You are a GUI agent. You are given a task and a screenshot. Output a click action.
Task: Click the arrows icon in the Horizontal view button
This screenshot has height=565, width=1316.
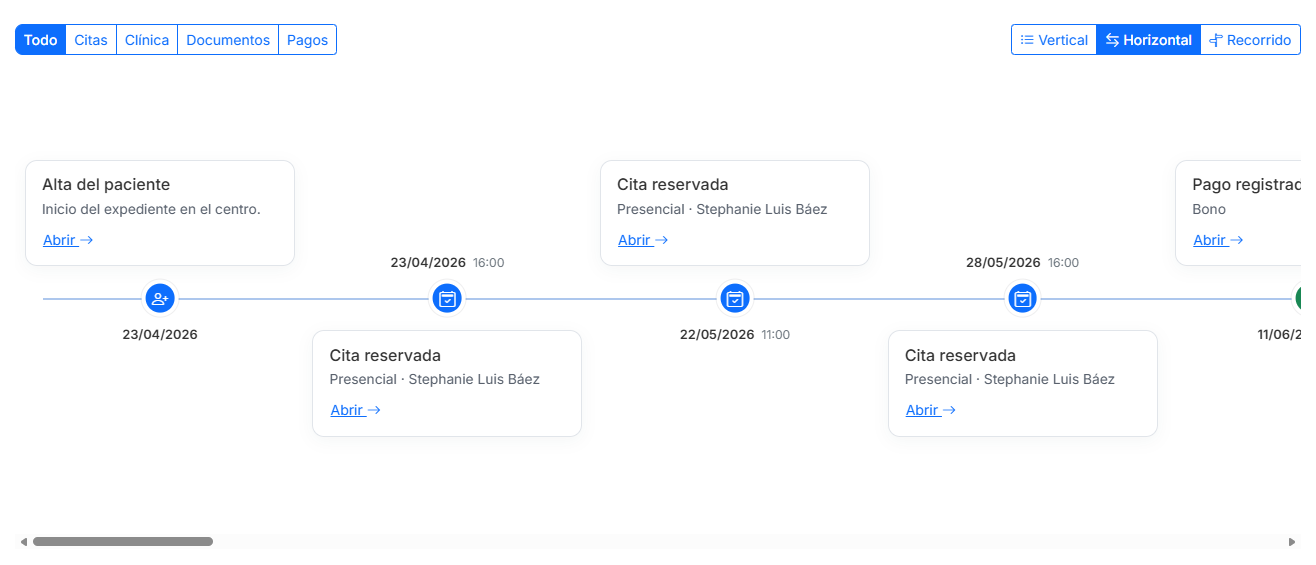pyautogui.click(x=1112, y=40)
